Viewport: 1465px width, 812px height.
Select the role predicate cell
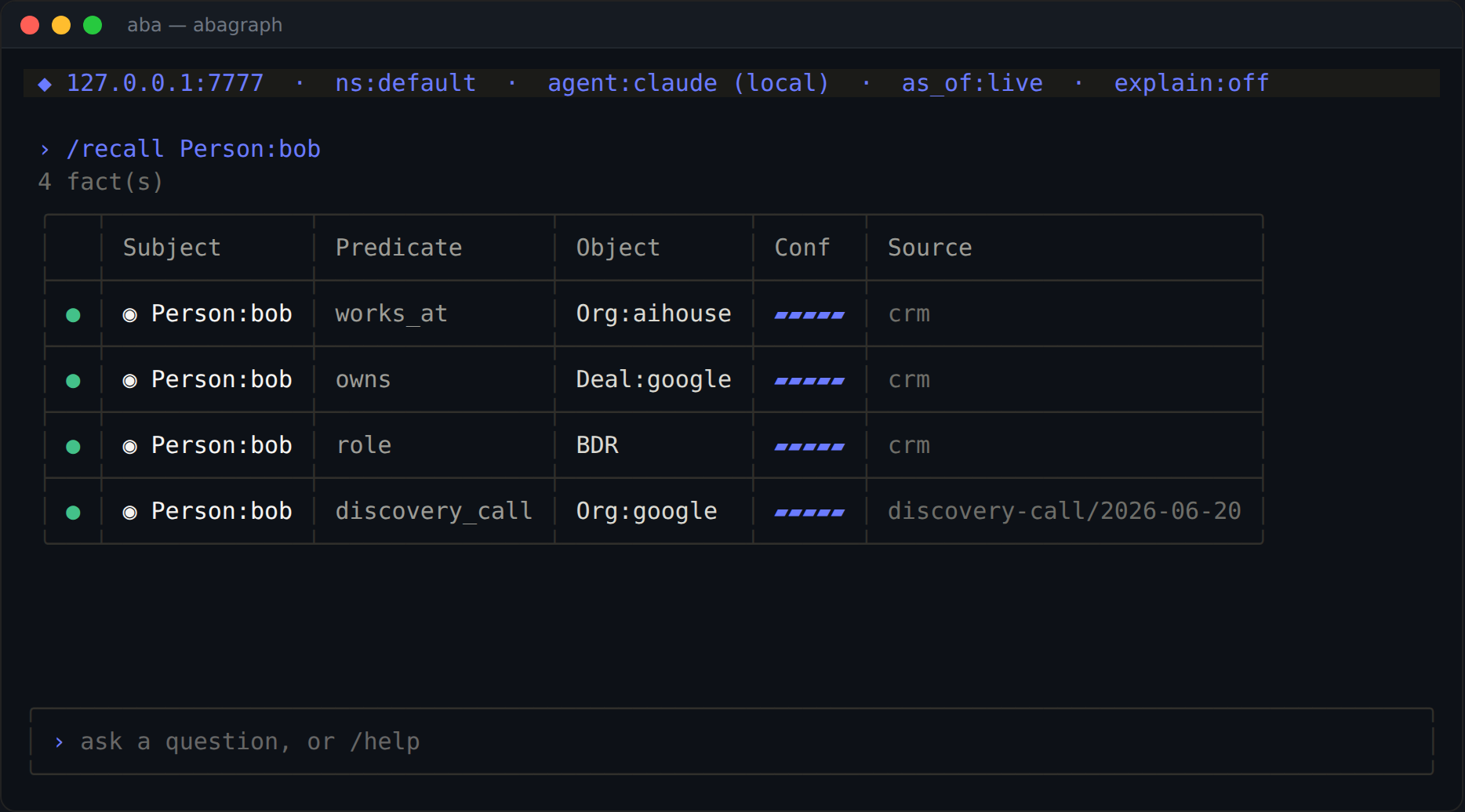point(364,445)
